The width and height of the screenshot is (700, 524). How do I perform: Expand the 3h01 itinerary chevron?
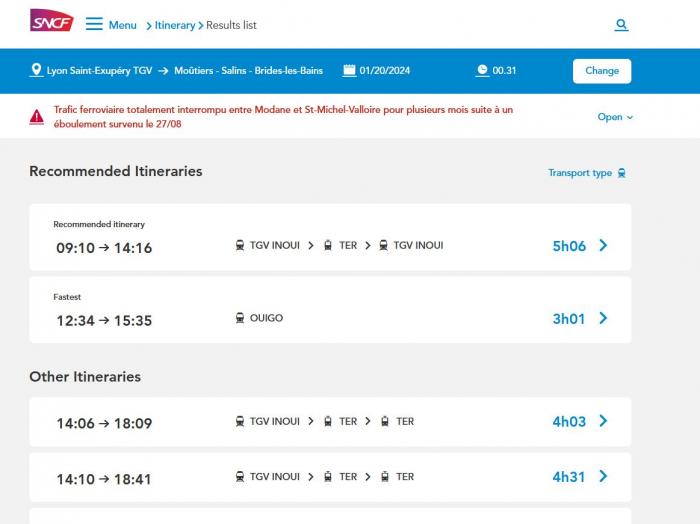point(603,318)
